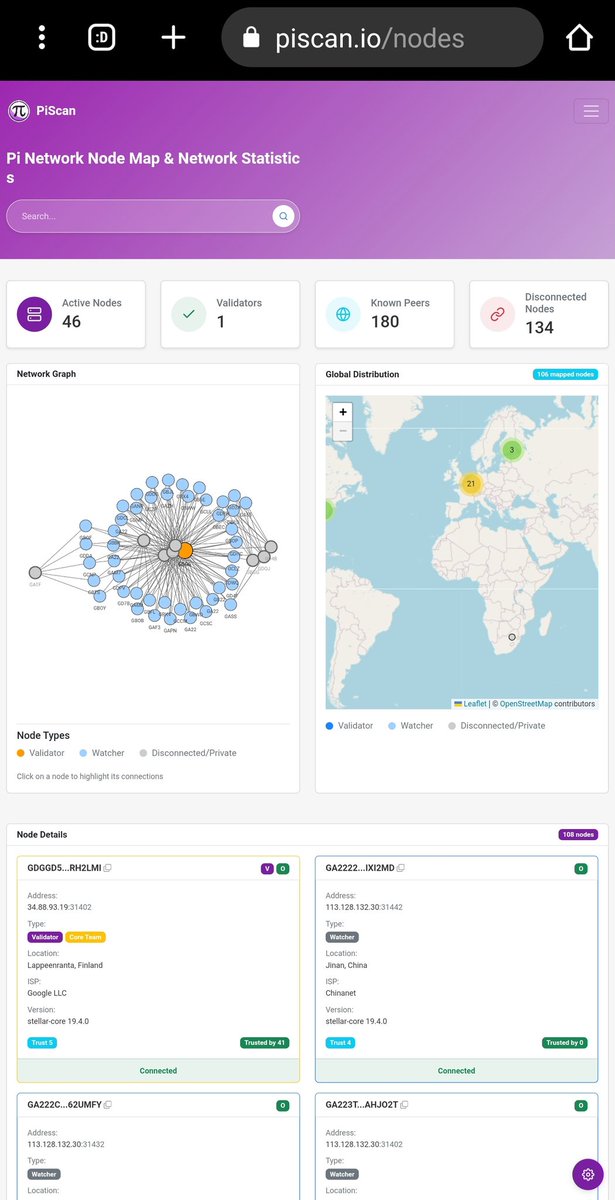Image resolution: width=615 pixels, height=1200 pixels.
Task: Select the GBOY node in network graph
Action: pos(100,597)
